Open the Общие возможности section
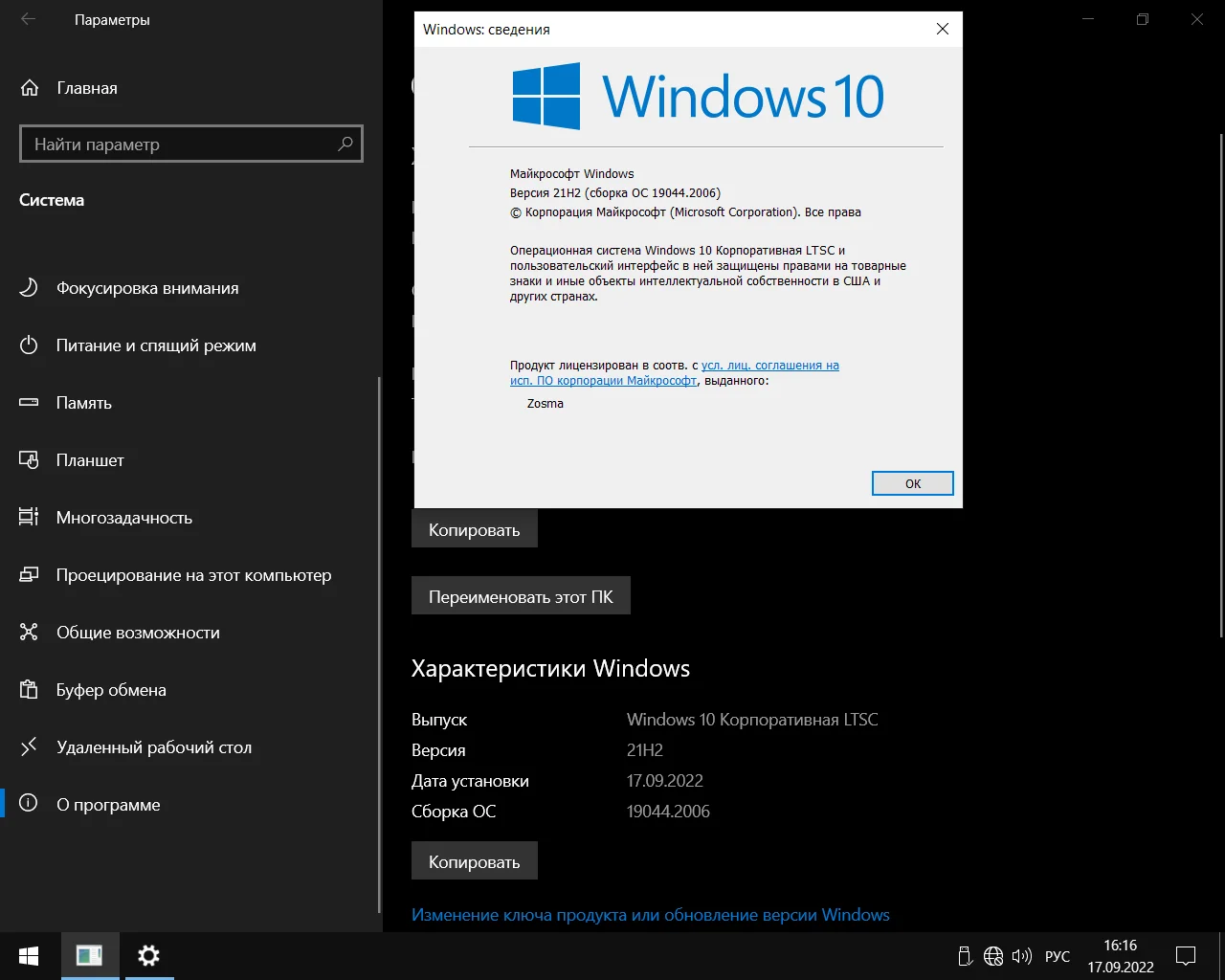1225x980 pixels. click(x=138, y=633)
